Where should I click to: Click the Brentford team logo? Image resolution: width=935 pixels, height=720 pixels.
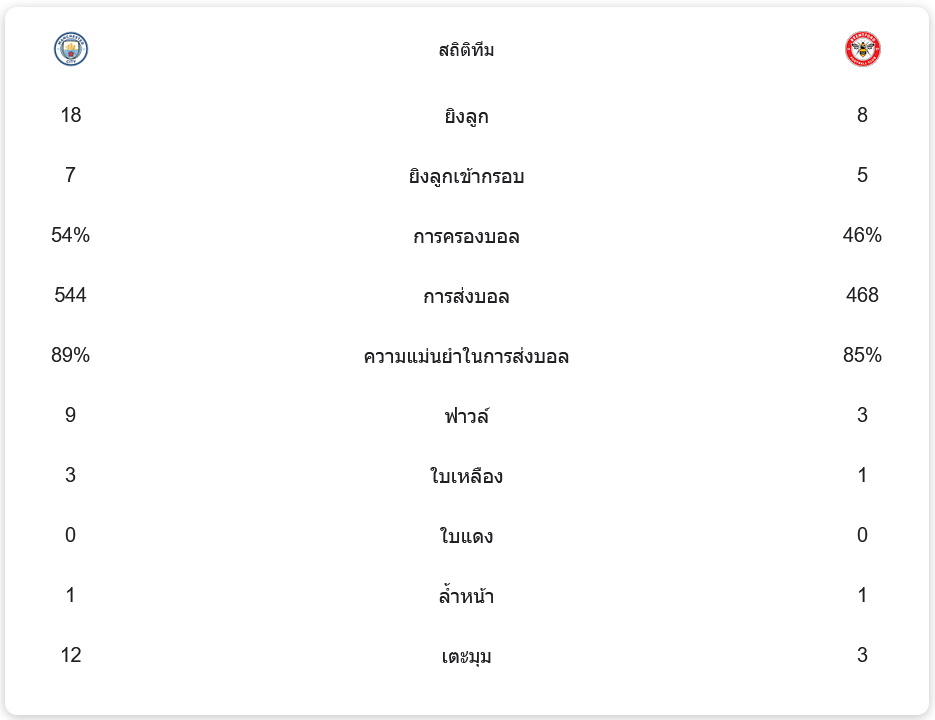[x=862, y=49]
